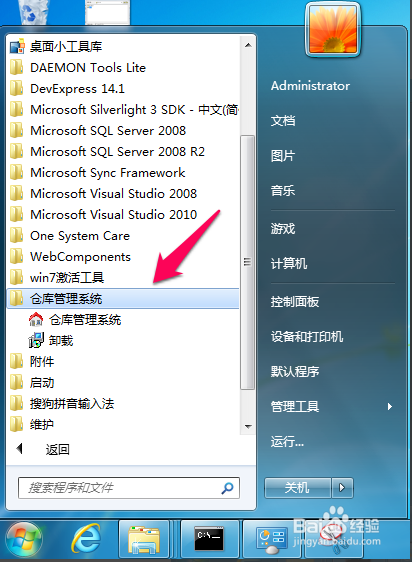
Task: Open the control panel taskbar button
Action: (272, 540)
